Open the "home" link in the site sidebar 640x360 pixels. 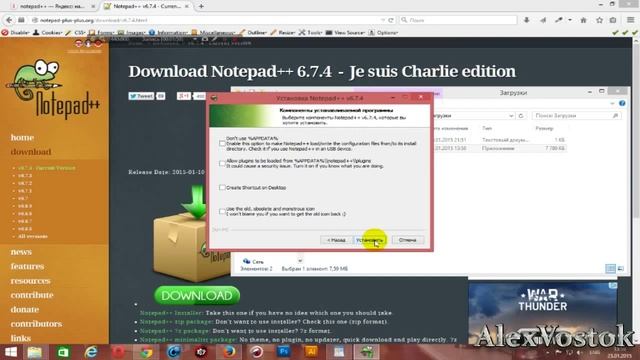coord(22,138)
